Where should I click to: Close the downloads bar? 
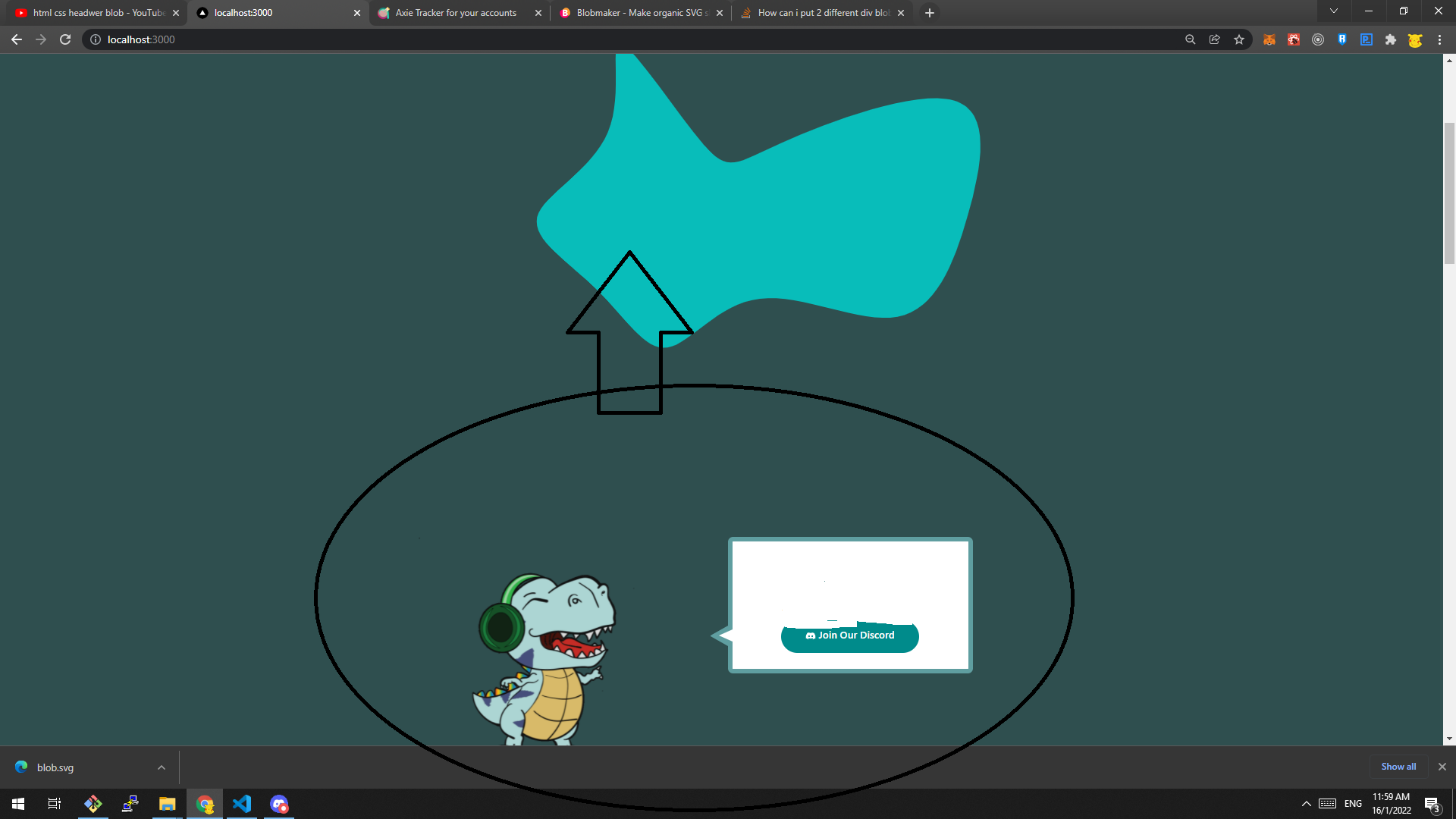pyautogui.click(x=1442, y=767)
